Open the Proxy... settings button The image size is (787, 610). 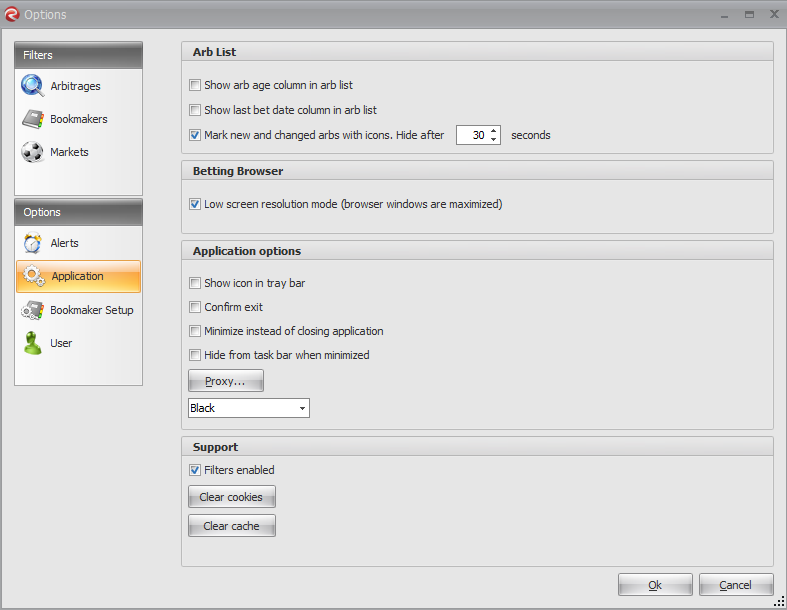pyautogui.click(x=225, y=381)
